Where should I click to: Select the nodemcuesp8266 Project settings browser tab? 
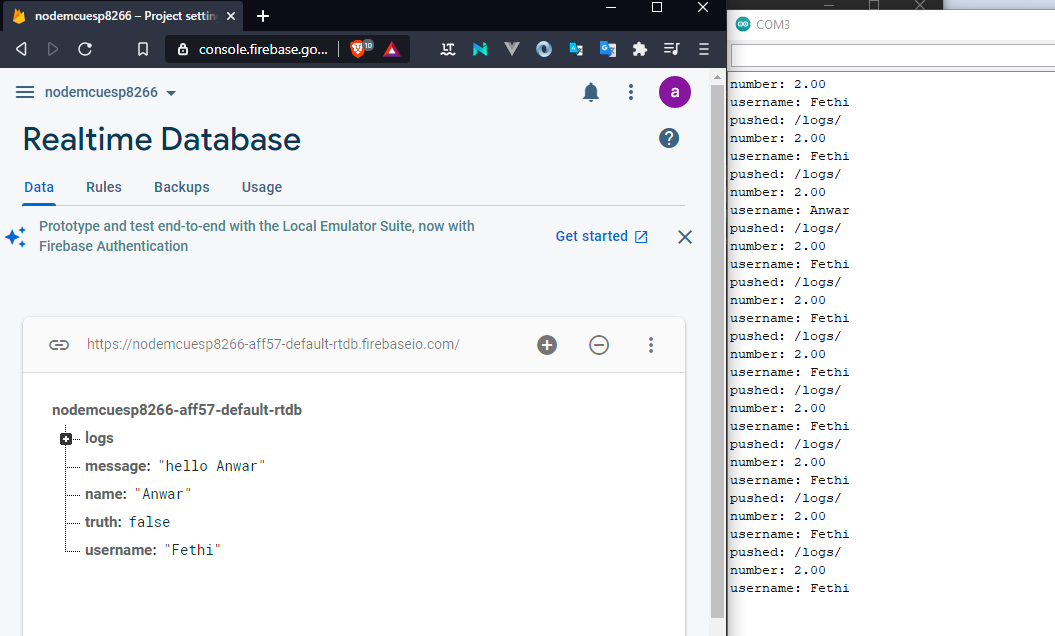(124, 16)
